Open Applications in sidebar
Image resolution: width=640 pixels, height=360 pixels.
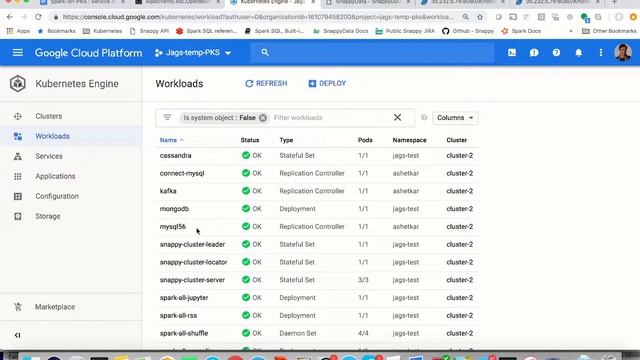tap(55, 176)
